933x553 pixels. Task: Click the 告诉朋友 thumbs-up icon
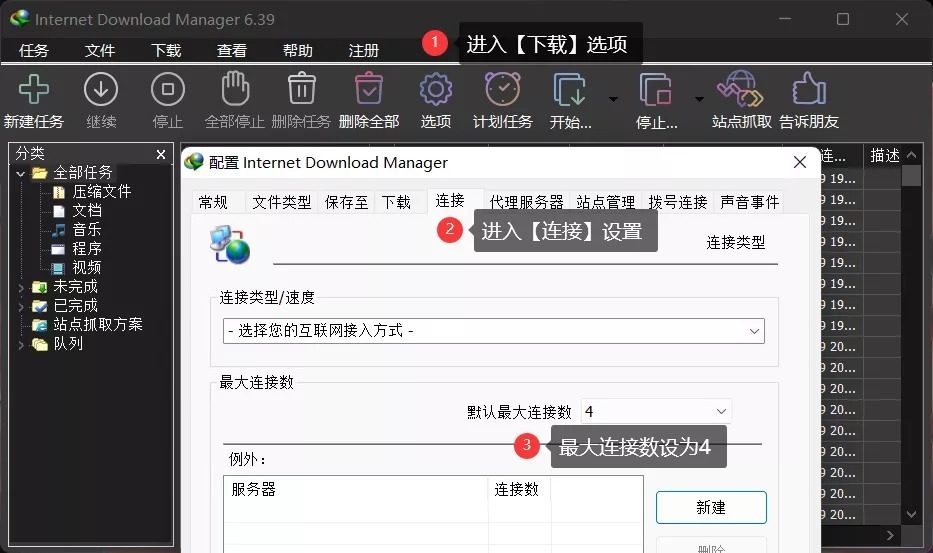809,89
